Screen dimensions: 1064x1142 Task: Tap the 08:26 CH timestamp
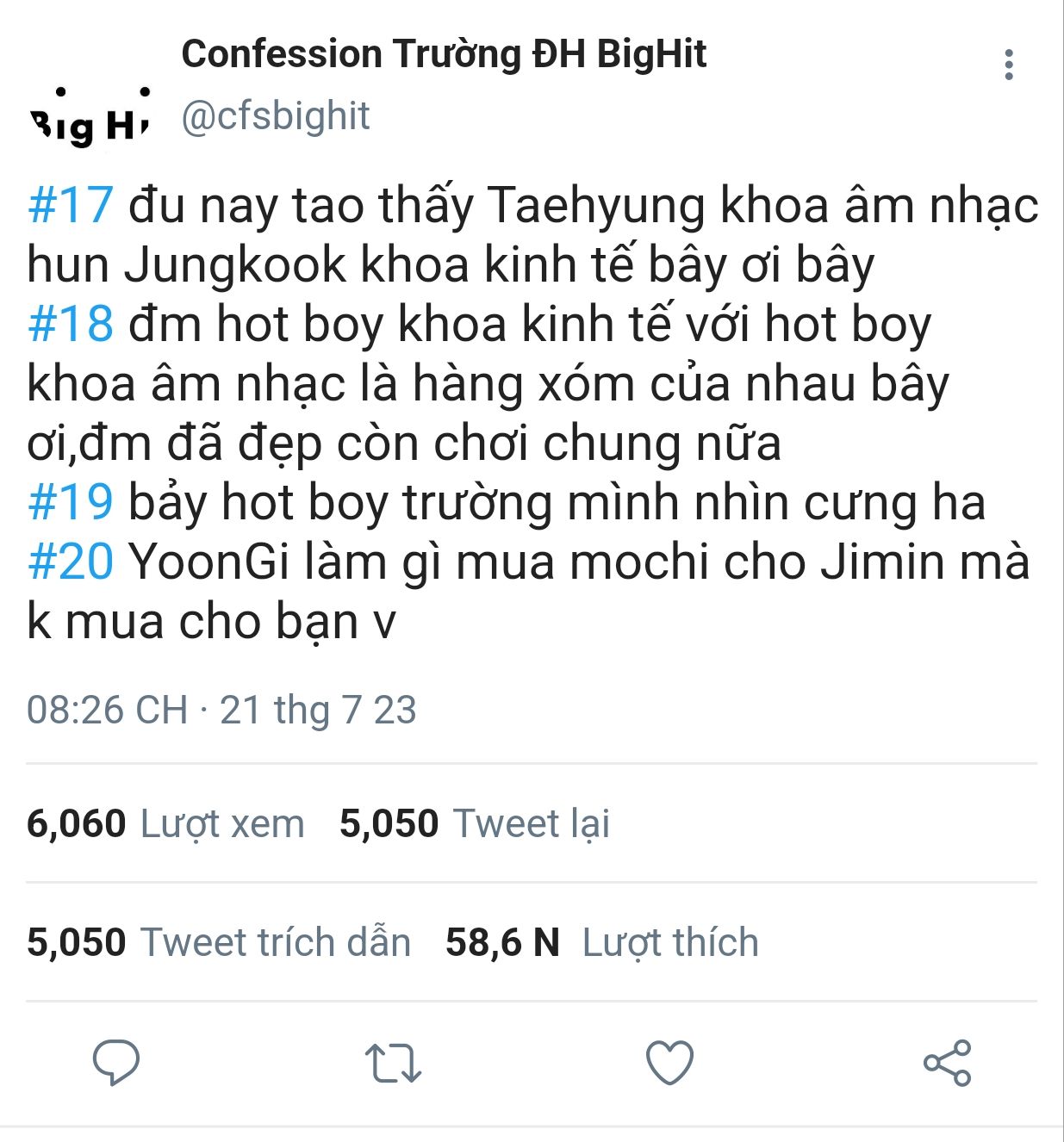107,711
